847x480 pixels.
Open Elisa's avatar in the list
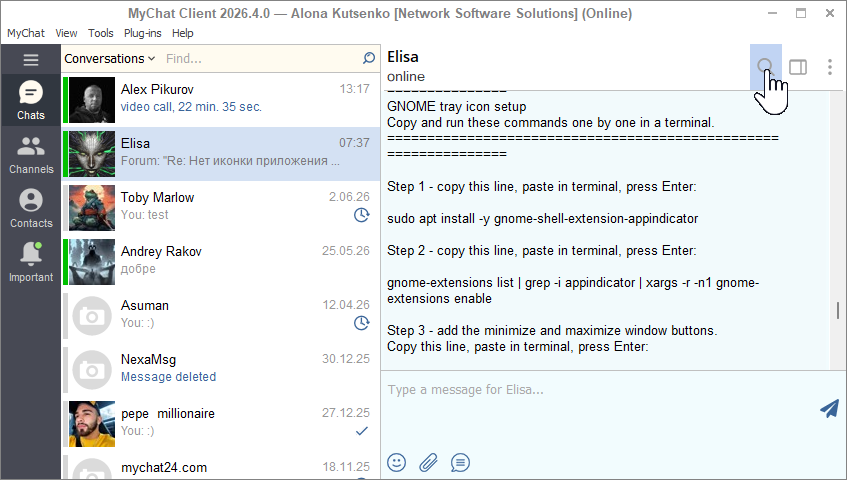[x=92, y=154]
